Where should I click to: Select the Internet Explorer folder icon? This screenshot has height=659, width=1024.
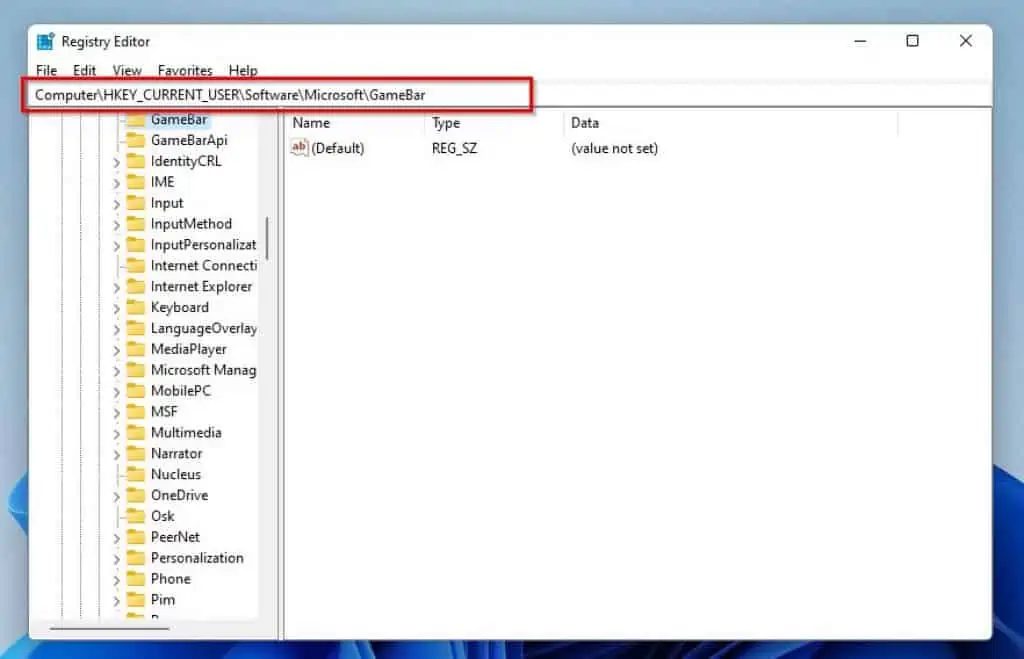[136, 286]
